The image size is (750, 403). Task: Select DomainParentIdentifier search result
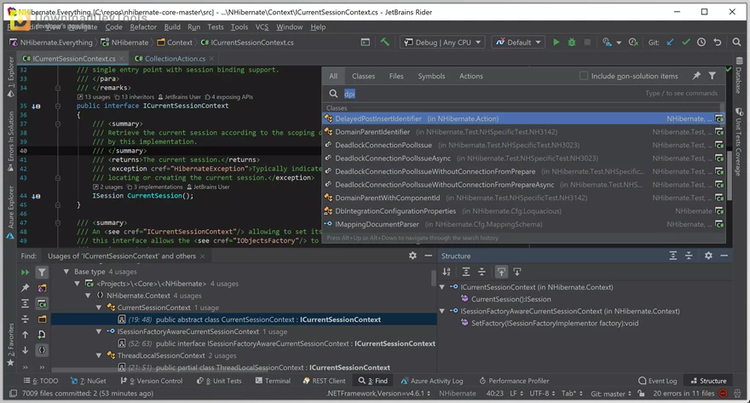pyautogui.click(x=524, y=131)
